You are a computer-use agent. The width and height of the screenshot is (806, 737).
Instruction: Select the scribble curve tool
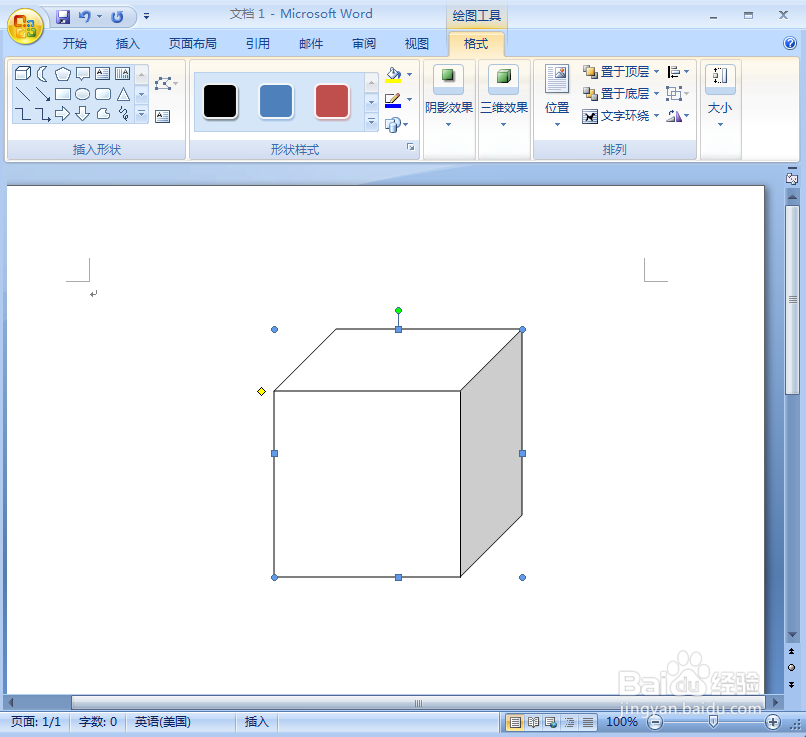[x=123, y=114]
